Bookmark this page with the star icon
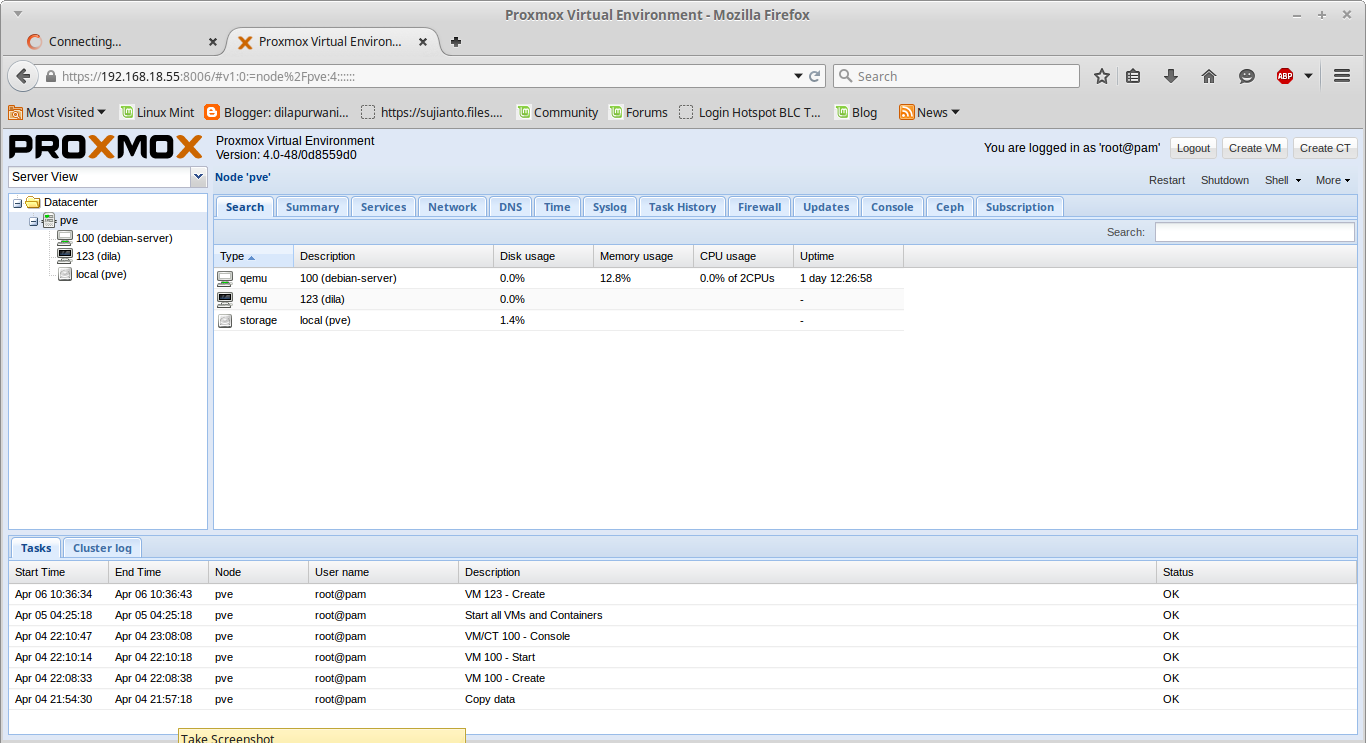The image size is (1366, 743). pos(1102,76)
